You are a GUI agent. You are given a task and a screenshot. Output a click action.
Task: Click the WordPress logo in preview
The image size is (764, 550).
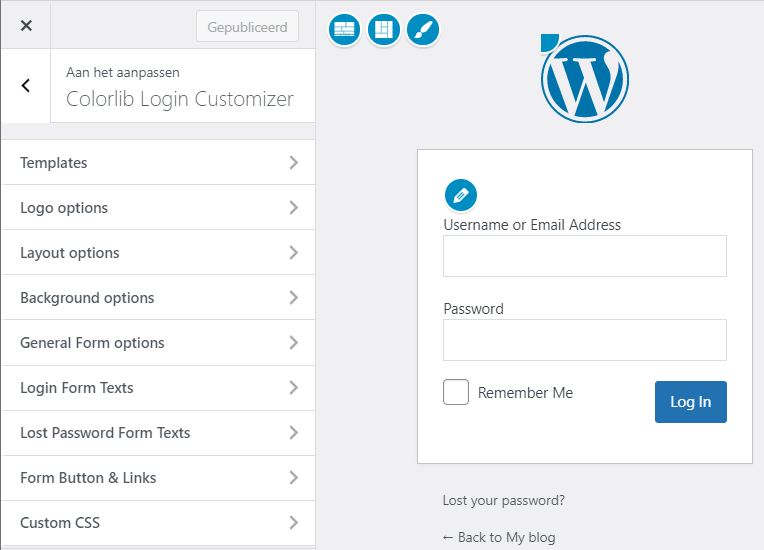[585, 78]
